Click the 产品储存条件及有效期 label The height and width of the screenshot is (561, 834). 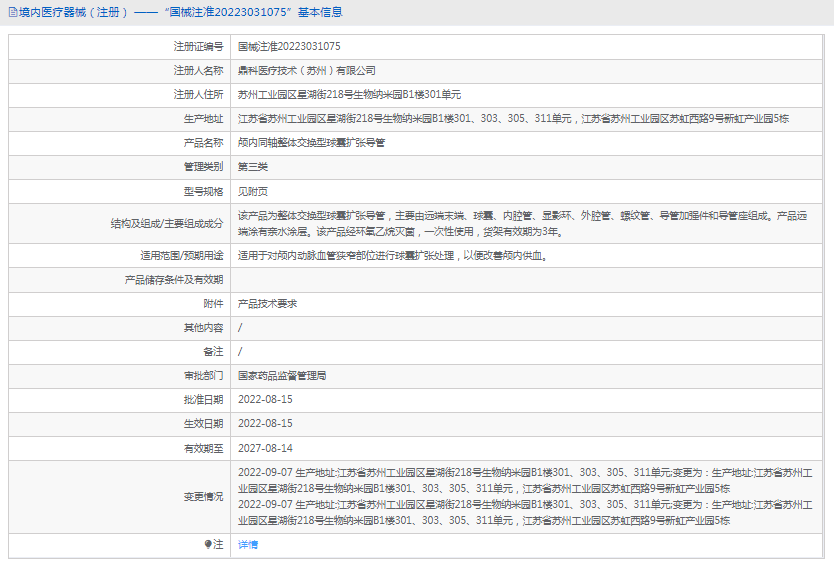(174, 279)
